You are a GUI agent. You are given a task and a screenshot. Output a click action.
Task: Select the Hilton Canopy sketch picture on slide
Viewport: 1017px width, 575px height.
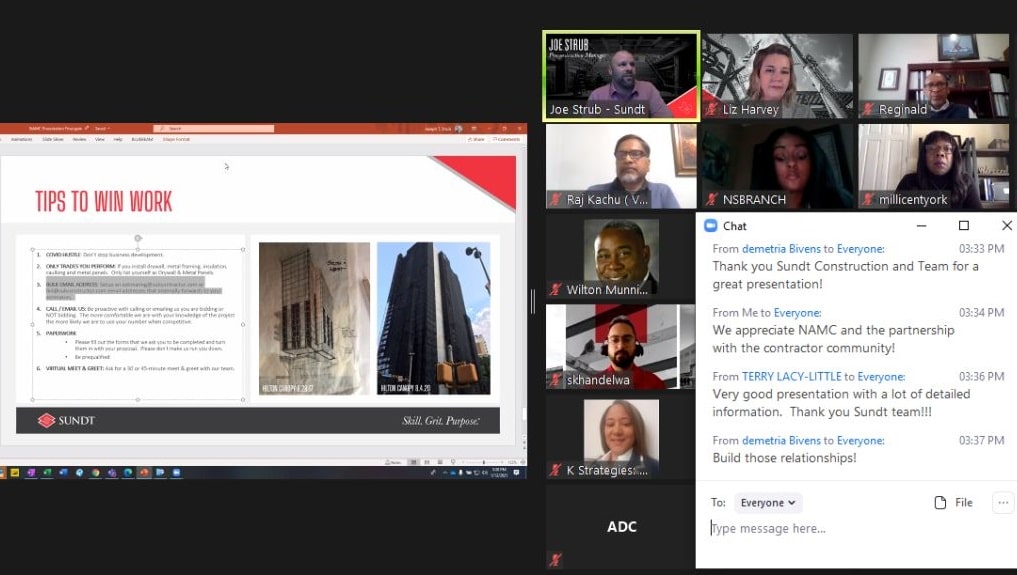[x=314, y=318]
